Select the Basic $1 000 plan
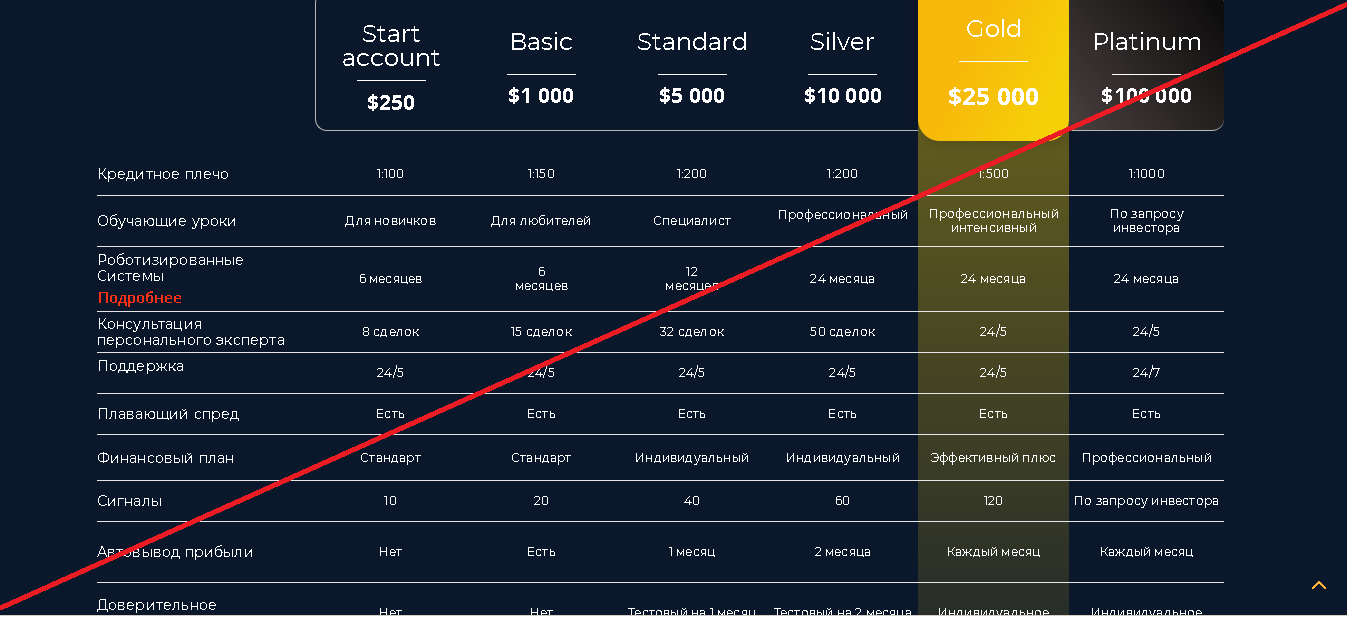 541,67
